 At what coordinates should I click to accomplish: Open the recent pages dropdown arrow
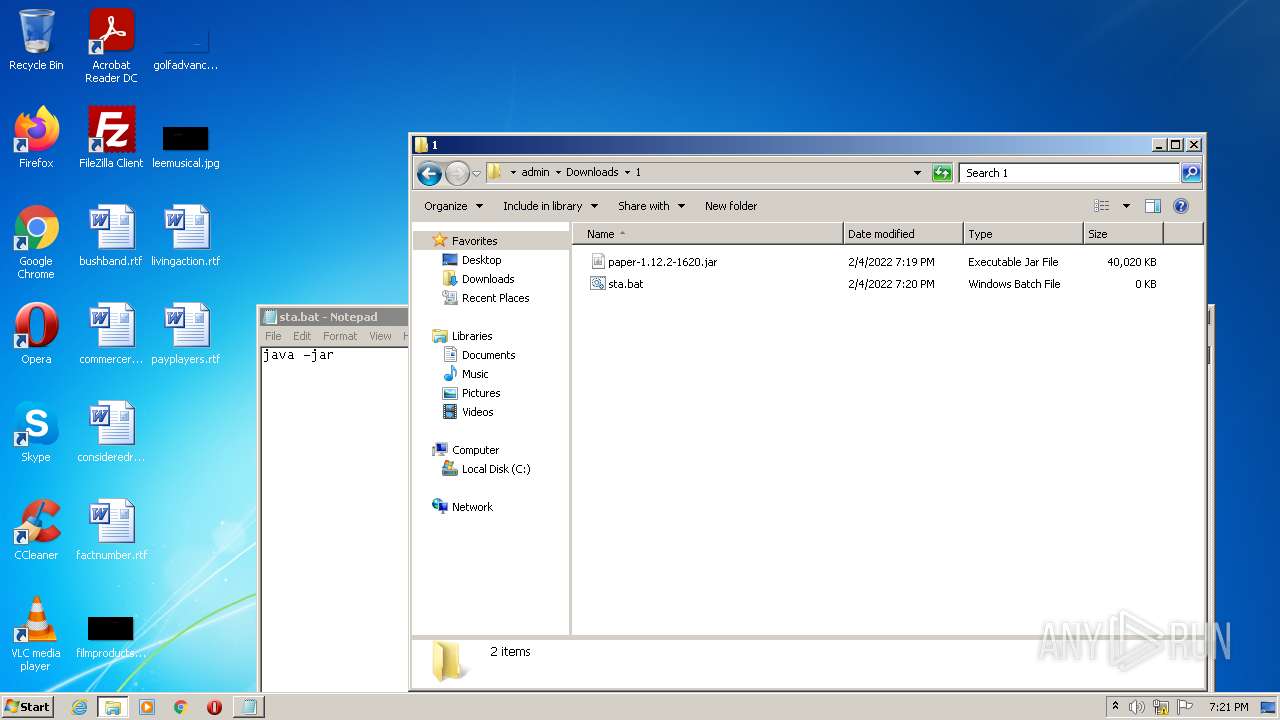tap(476, 173)
